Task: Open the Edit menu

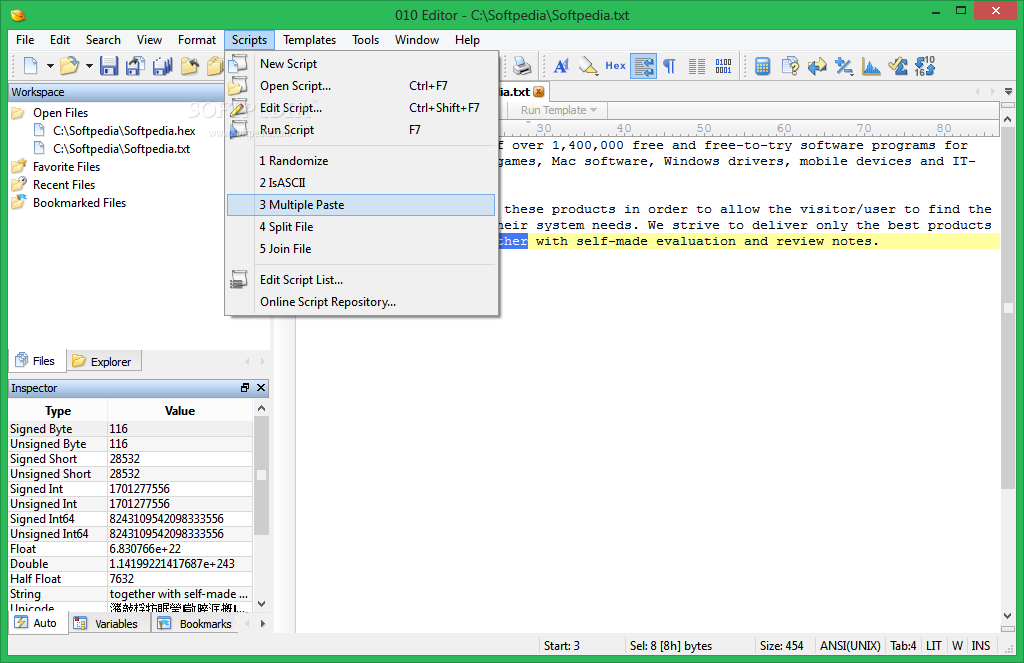Action: click(x=59, y=40)
